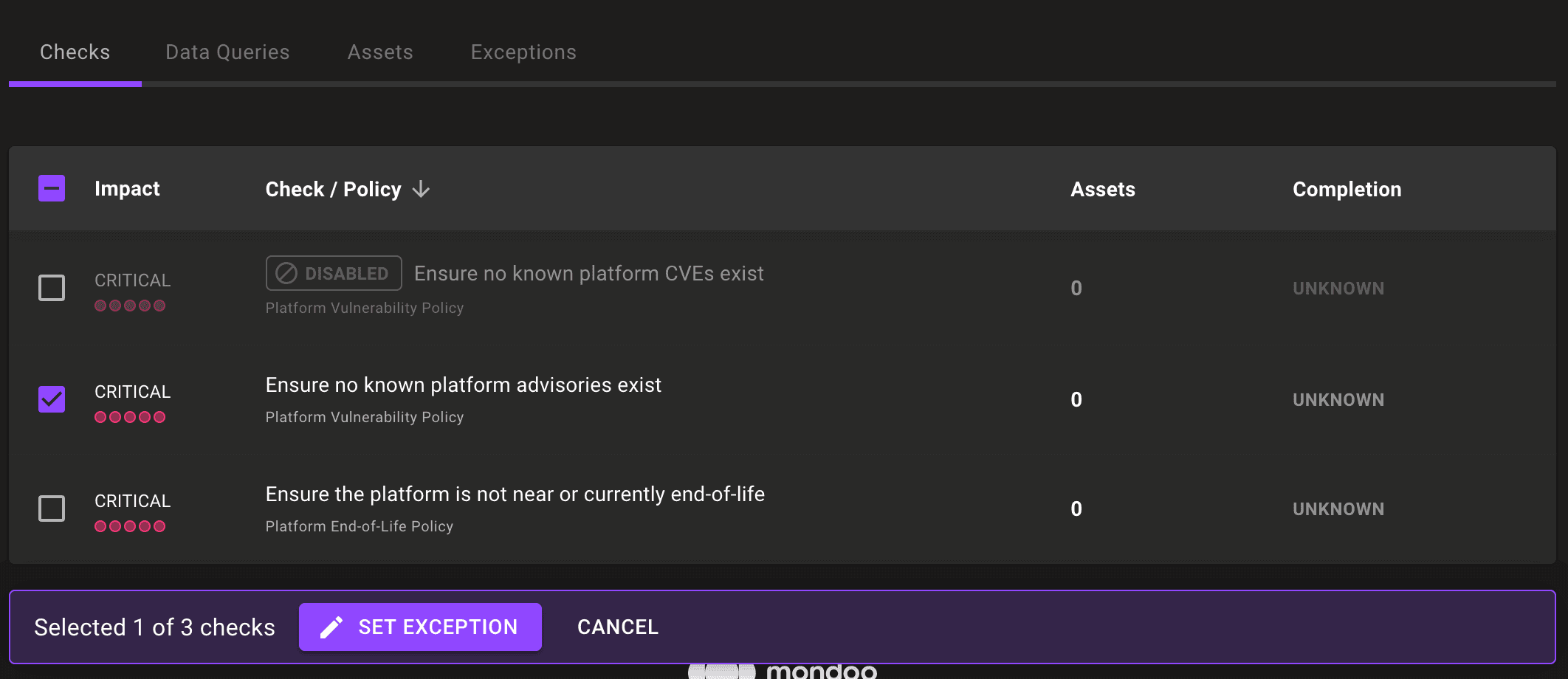
Task: Toggle sorting on the Check / Policy column
Action: tap(334, 189)
